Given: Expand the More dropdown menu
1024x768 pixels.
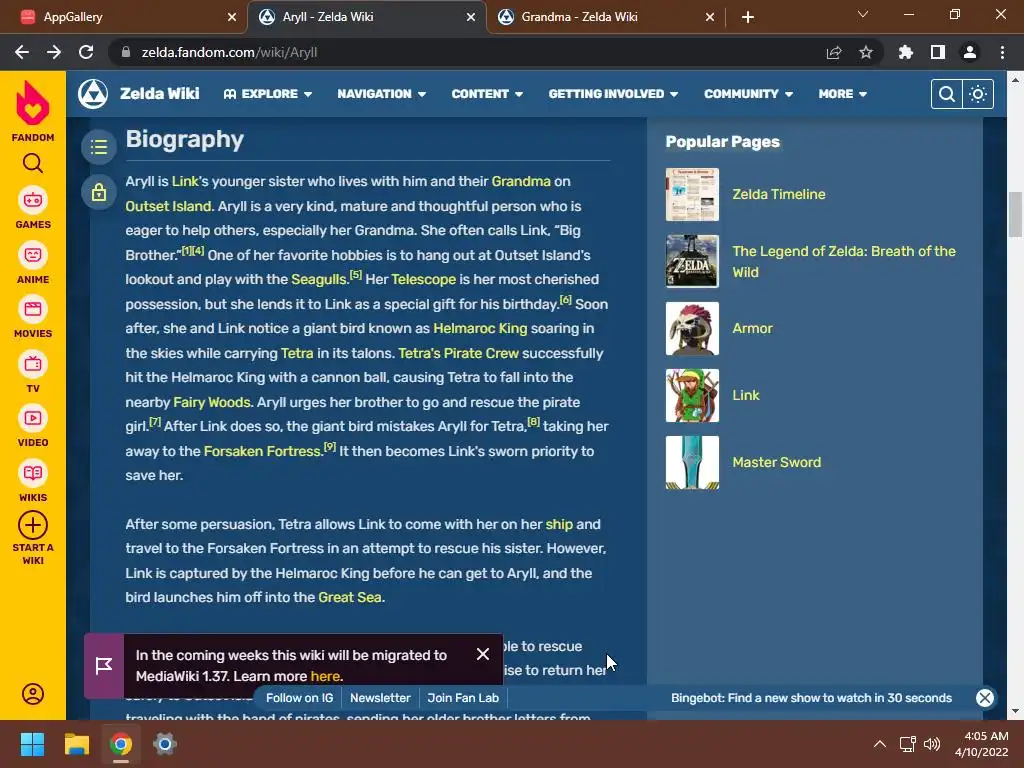Looking at the screenshot, I should click(x=842, y=94).
